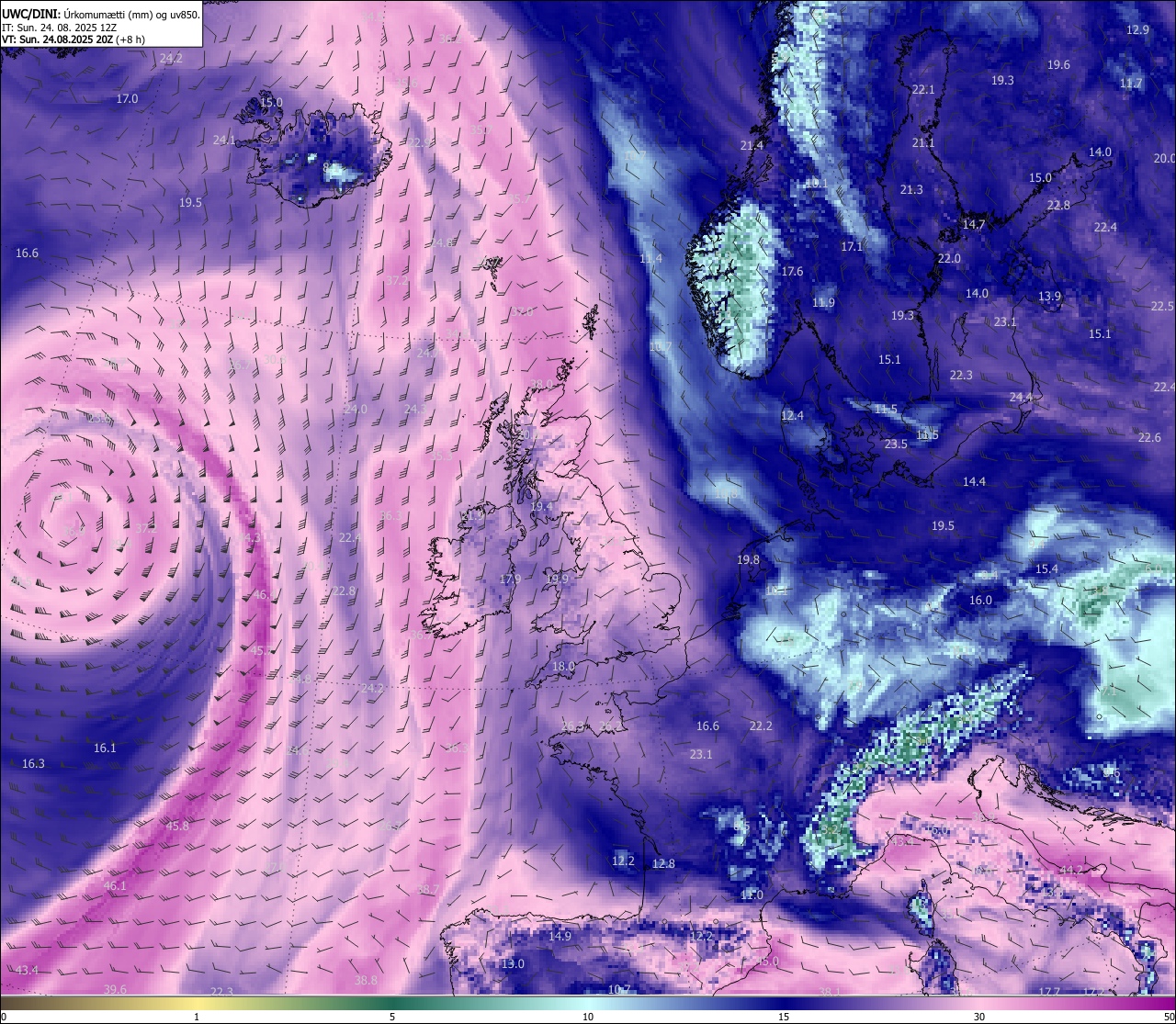Click the '17.0' value label
Viewport: 1176px width, 1024px height.
point(127,98)
